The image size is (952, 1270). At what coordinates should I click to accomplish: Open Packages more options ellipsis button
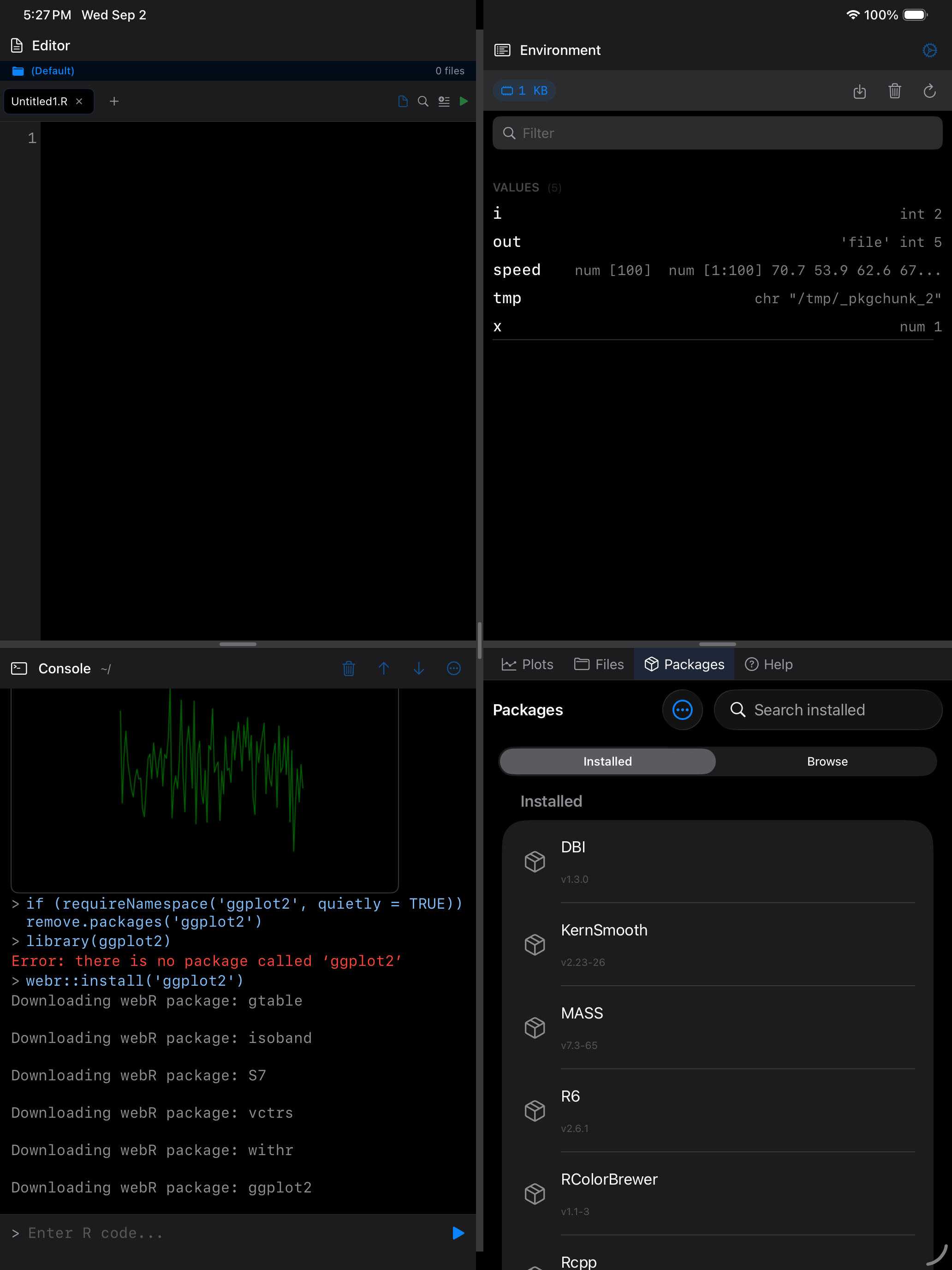point(682,710)
